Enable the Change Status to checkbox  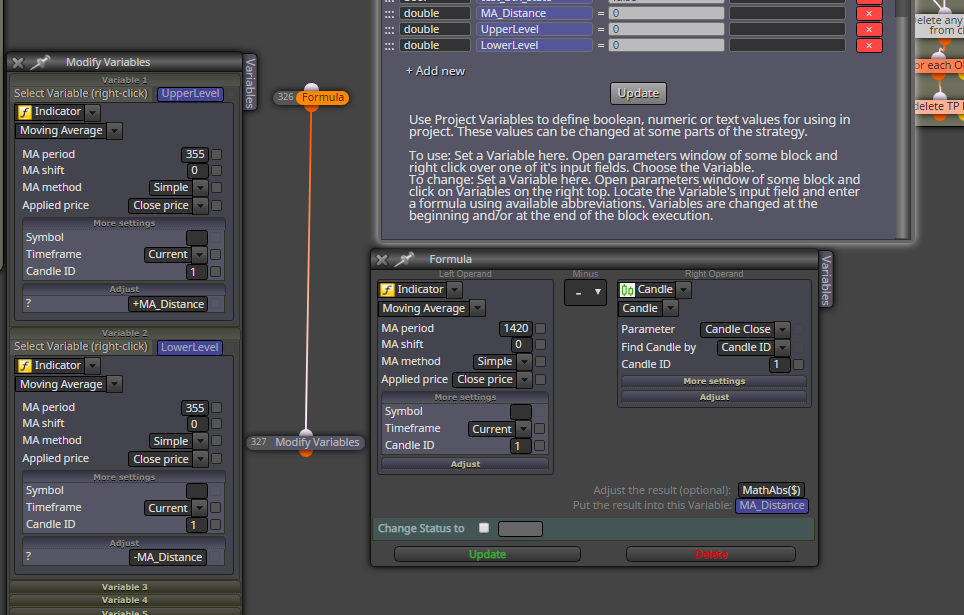pos(484,528)
